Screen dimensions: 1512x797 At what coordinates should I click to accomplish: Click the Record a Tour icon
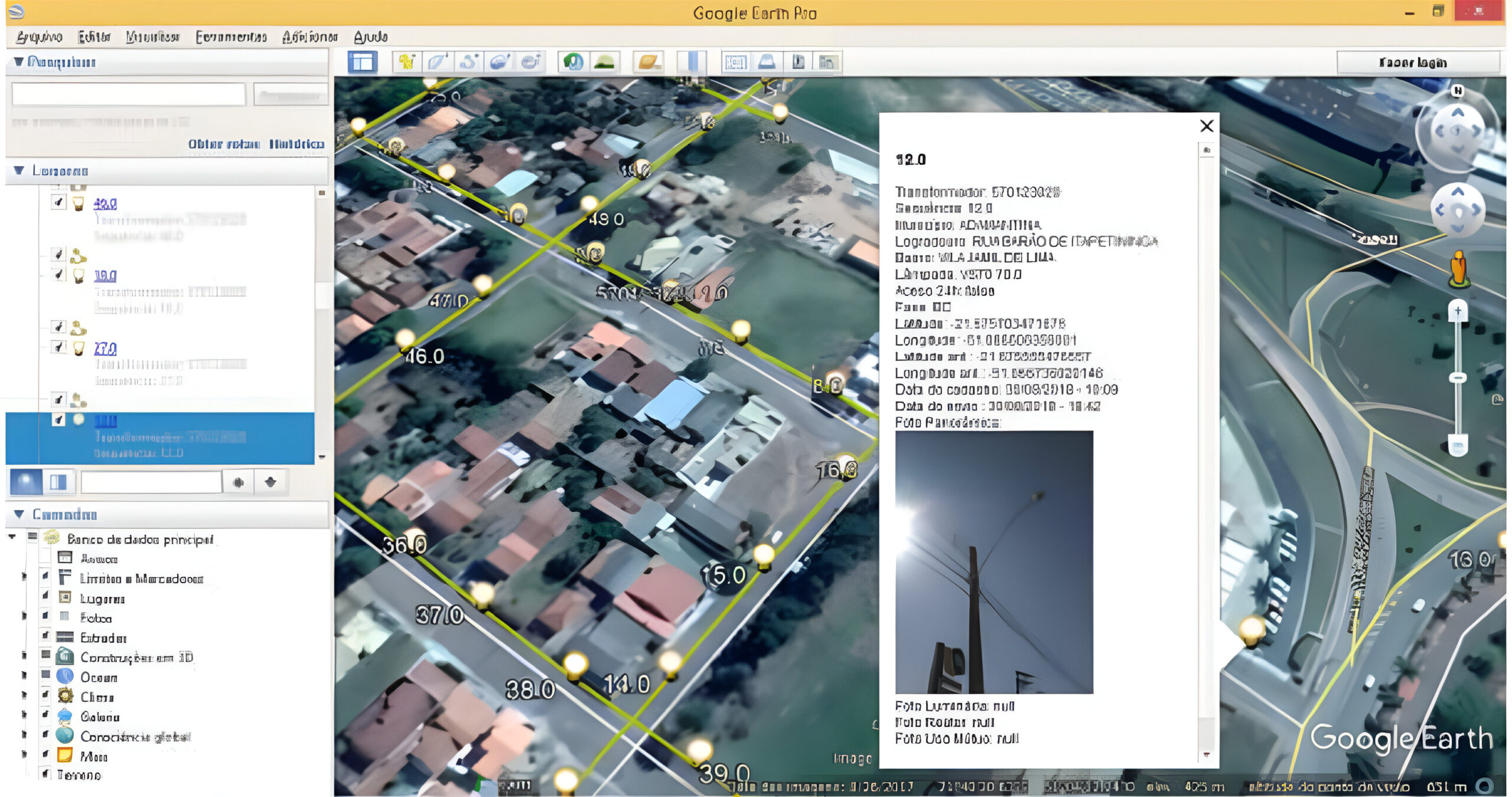pyautogui.click(x=530, y=62)
